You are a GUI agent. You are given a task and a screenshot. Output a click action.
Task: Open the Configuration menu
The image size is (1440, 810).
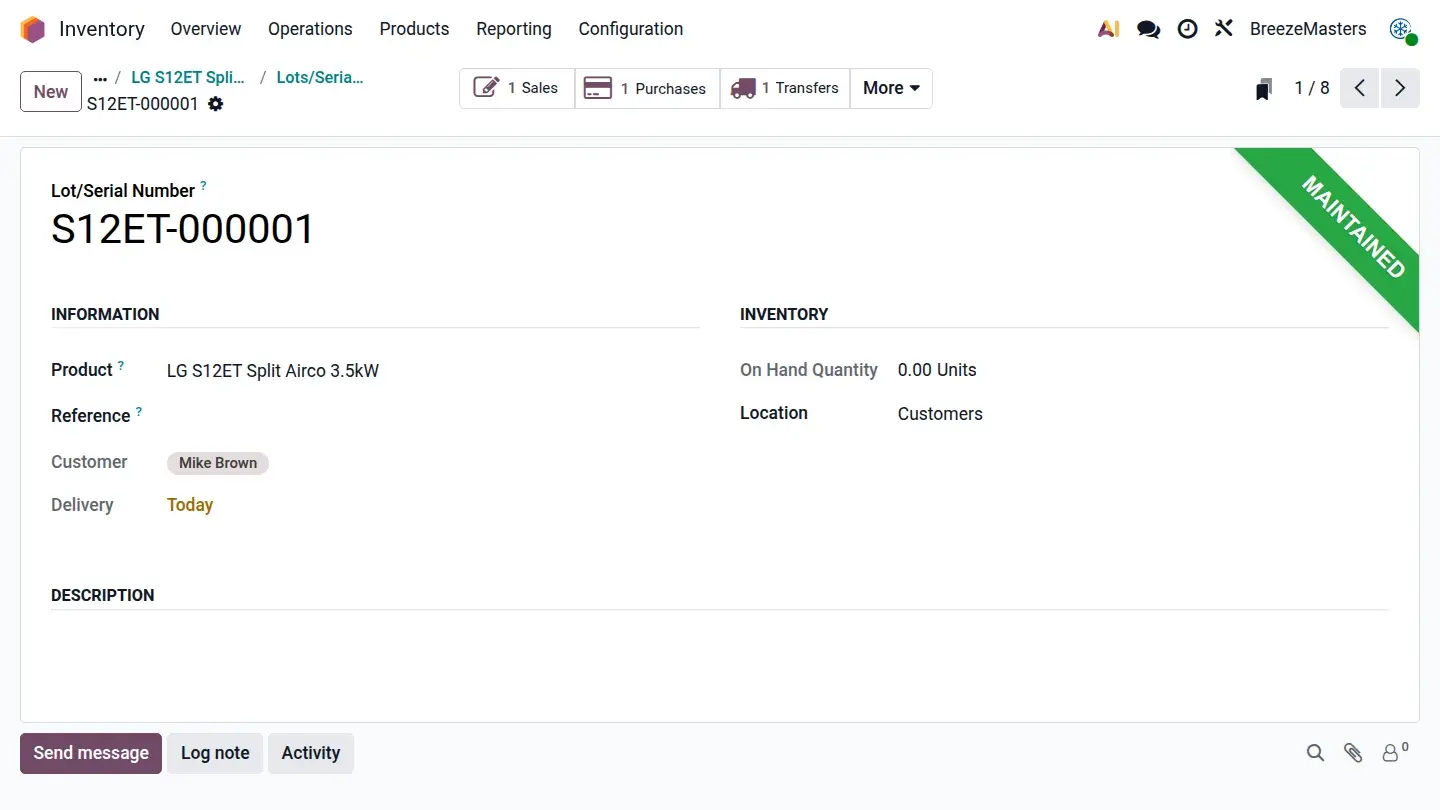(630, 29)
